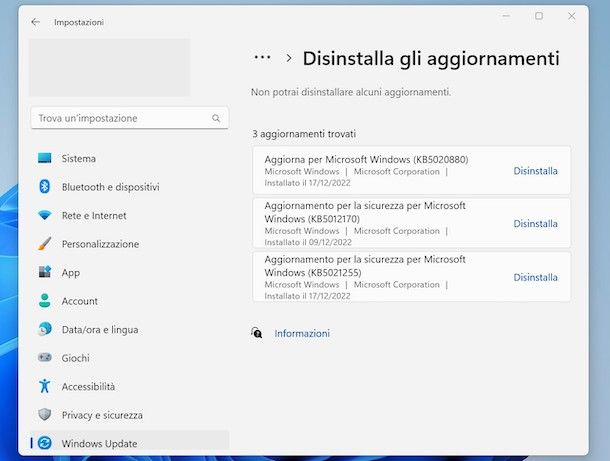Click the Impostazioni window title

(79, 22)
